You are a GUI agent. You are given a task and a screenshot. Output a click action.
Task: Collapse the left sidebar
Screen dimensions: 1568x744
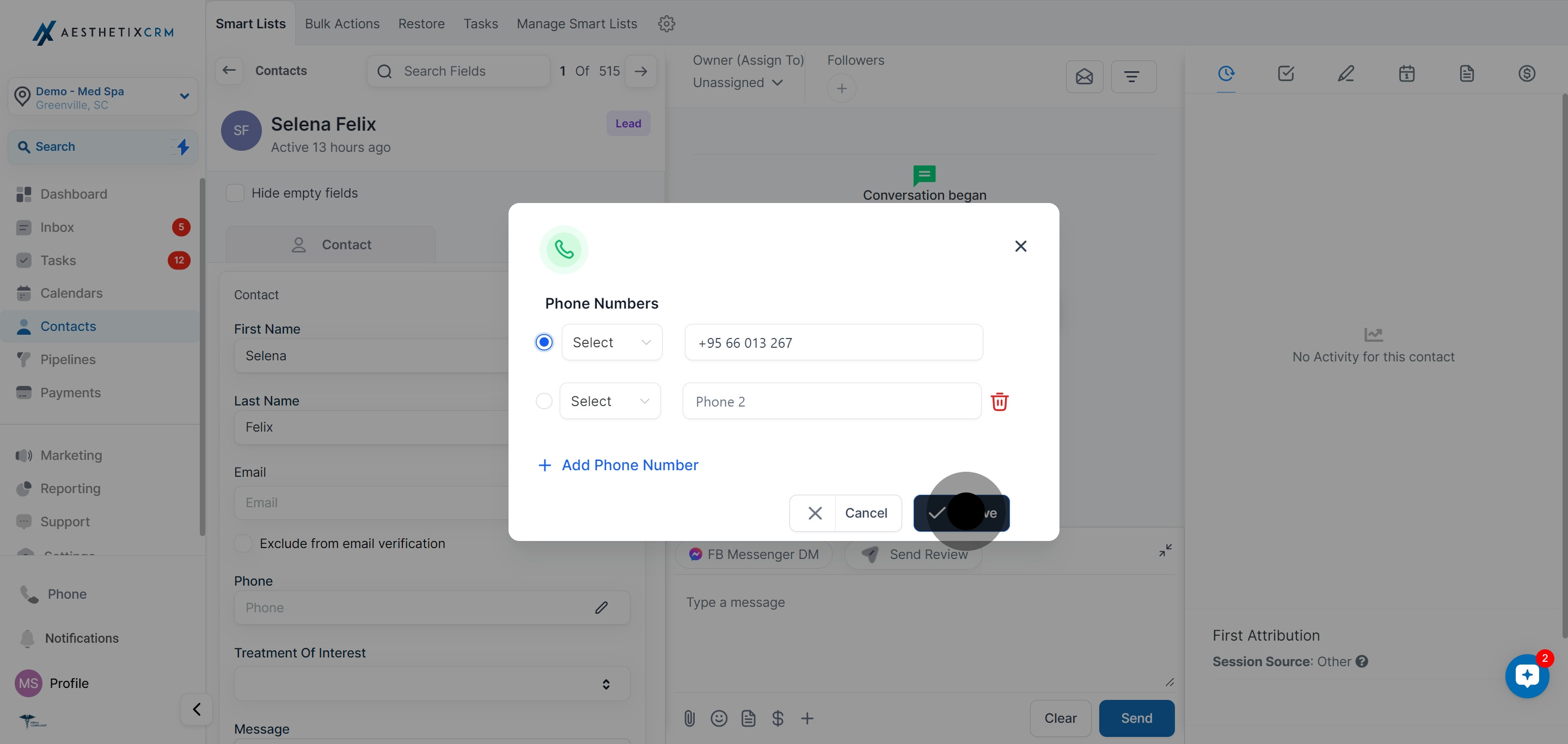pyautogui.click(x=197, y=709)
